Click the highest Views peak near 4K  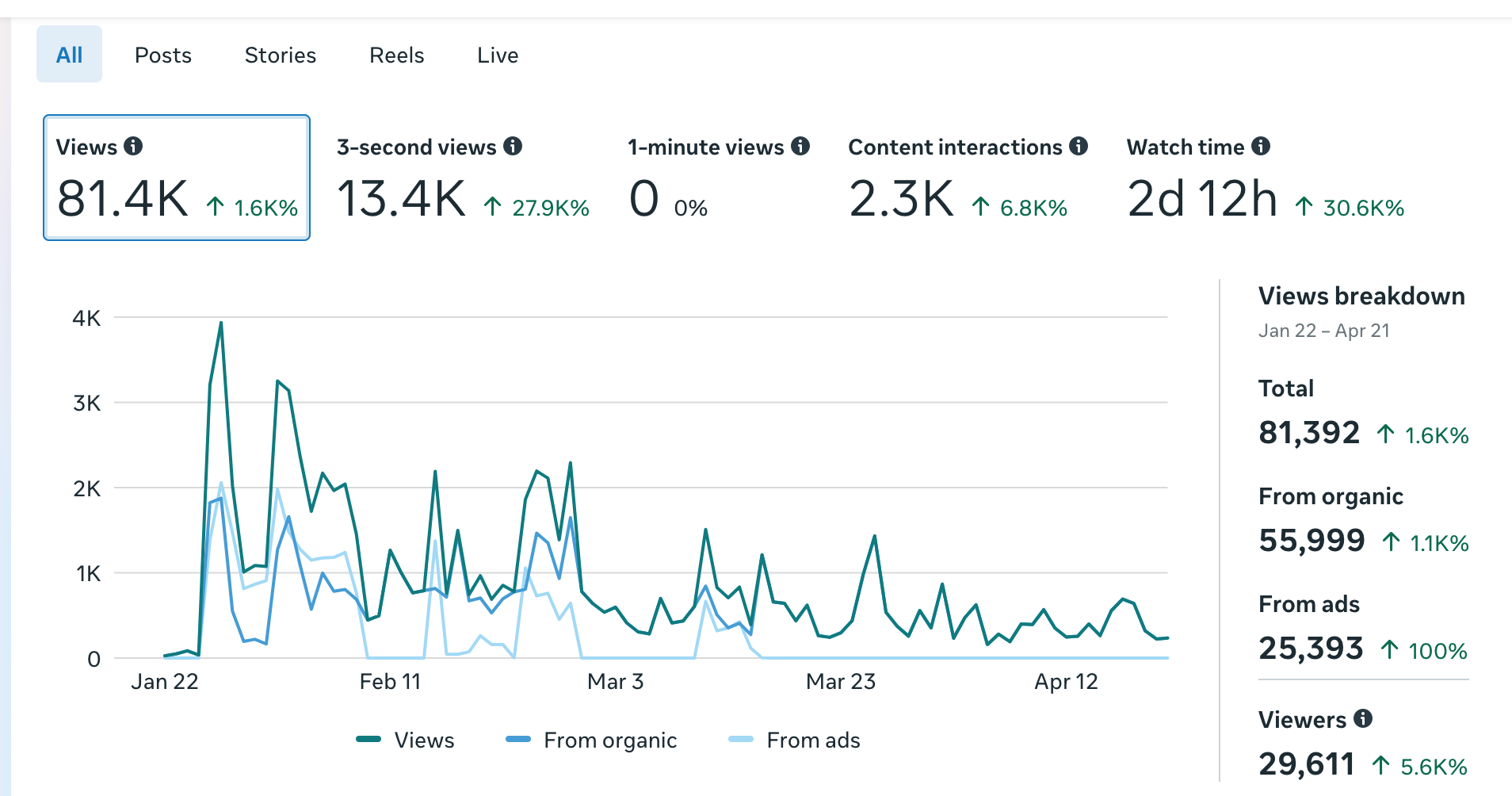[x=221, y=323]
